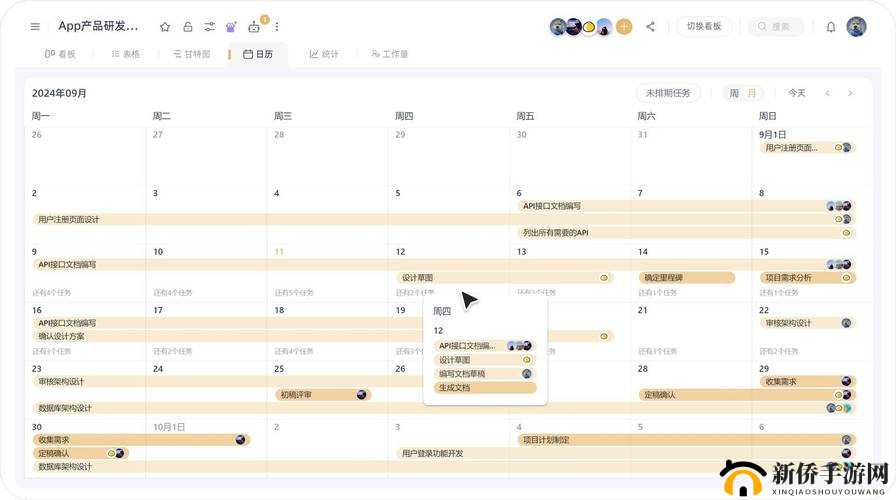Open the robot automation icon with badge
This screenshot has width=896, height=500.
pyautogui.click(x=254, y=26)
